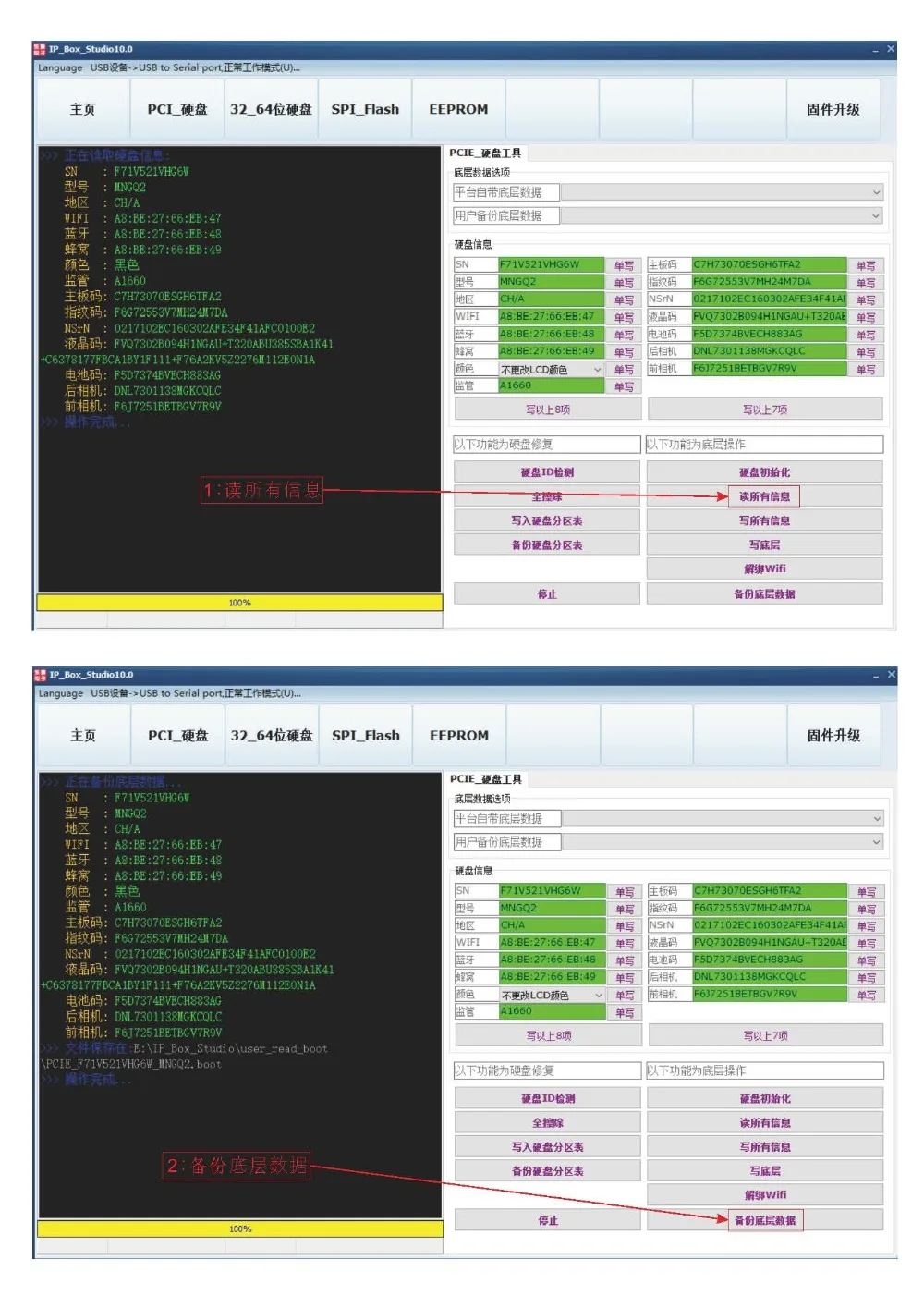Viewport: 924px width, 1308px height.
Task: Click 单写 beside 监管 in upper window
Action: click(x=624, y=386)
